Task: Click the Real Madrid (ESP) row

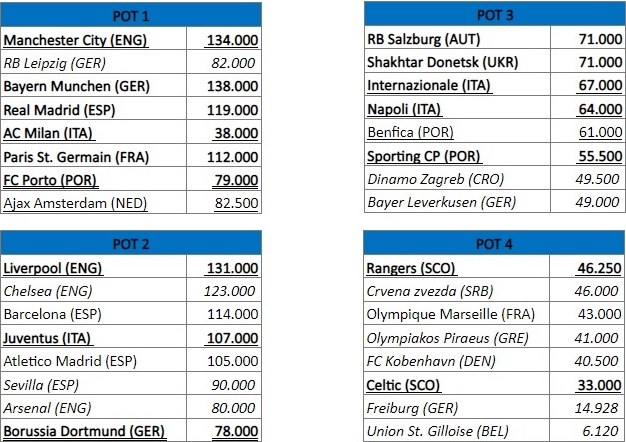Action: pos(131,109)
